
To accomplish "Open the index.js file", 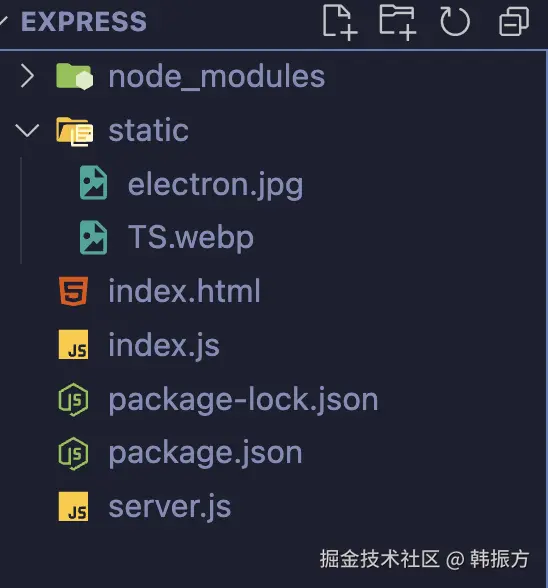I will [164, 346].
